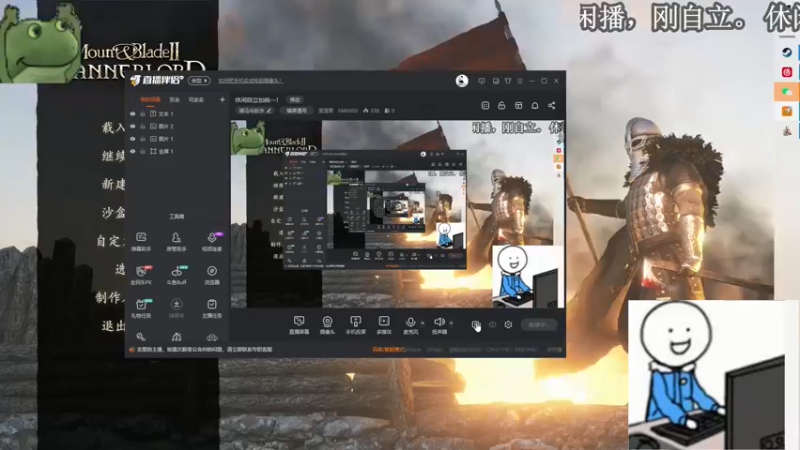Select the 图片 2 layer row
This screenshot has height=450, width=800.
click(177, 126)
